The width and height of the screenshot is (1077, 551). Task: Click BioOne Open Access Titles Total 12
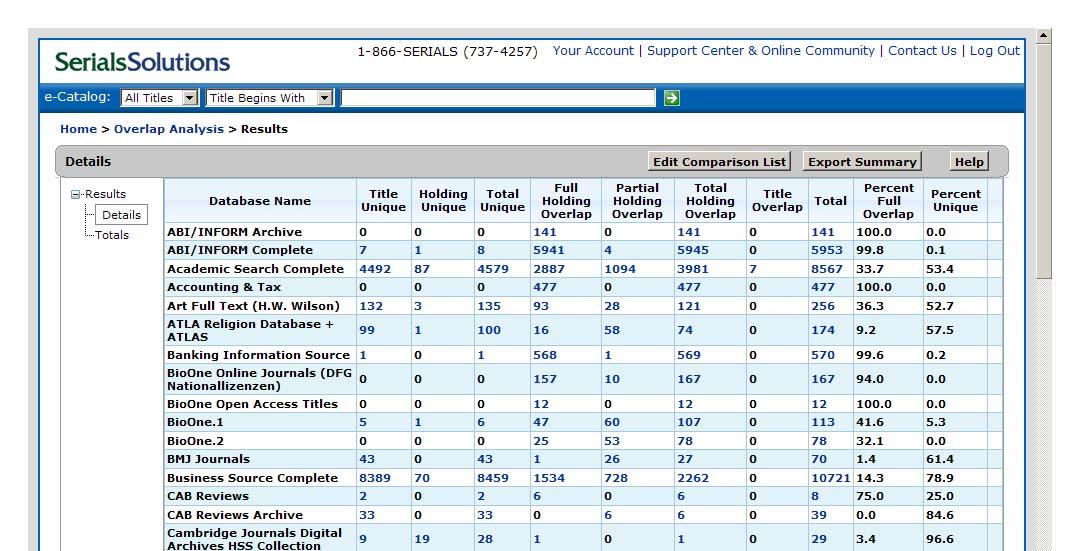(819, 405)
